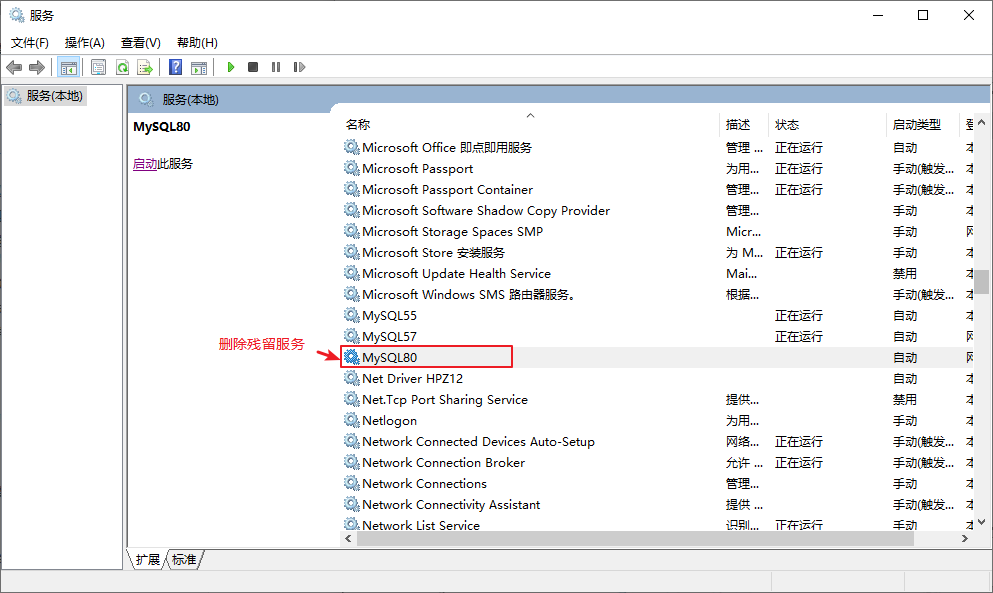Image resolution: width=993 pixels, height=593 pixels.
Task: Switch to the 扩展 tab
Action: (148, 559)
